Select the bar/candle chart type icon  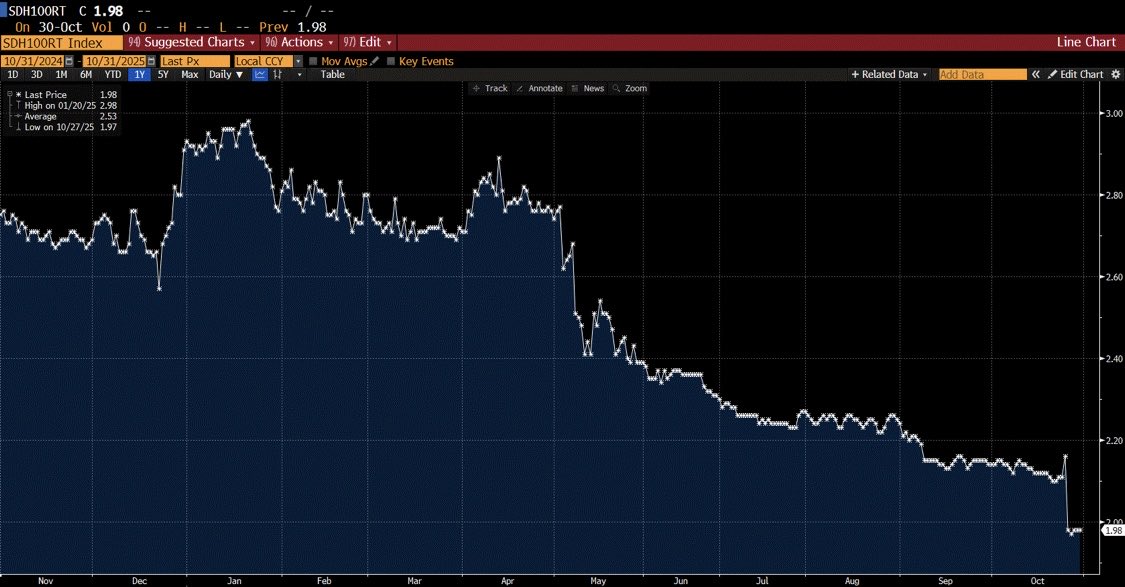[x=278, y=75]
